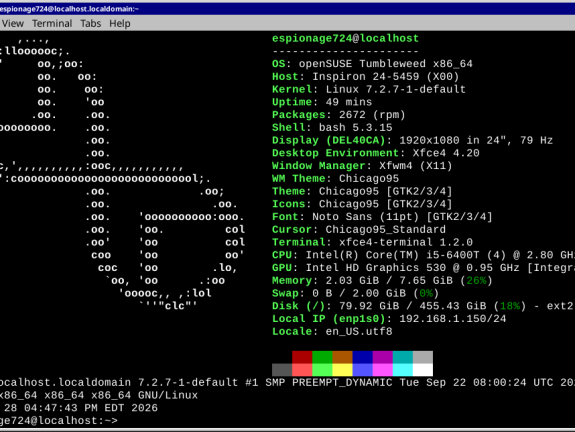
Task: Click the terminal window title bar
Action: pos(288,9)
